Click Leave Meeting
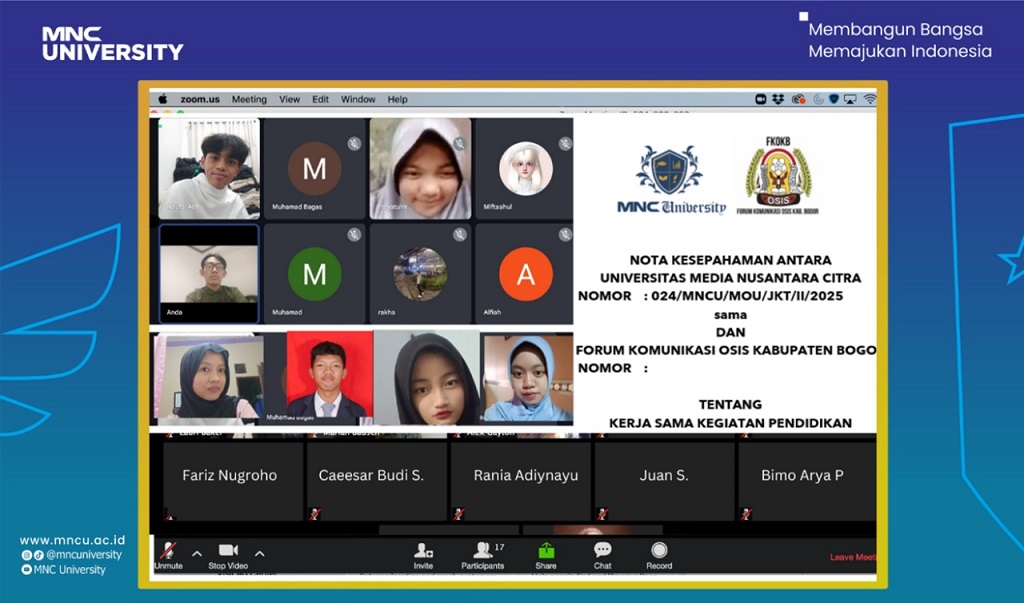This screenshot has width=1024, height=603. point(855,556)
